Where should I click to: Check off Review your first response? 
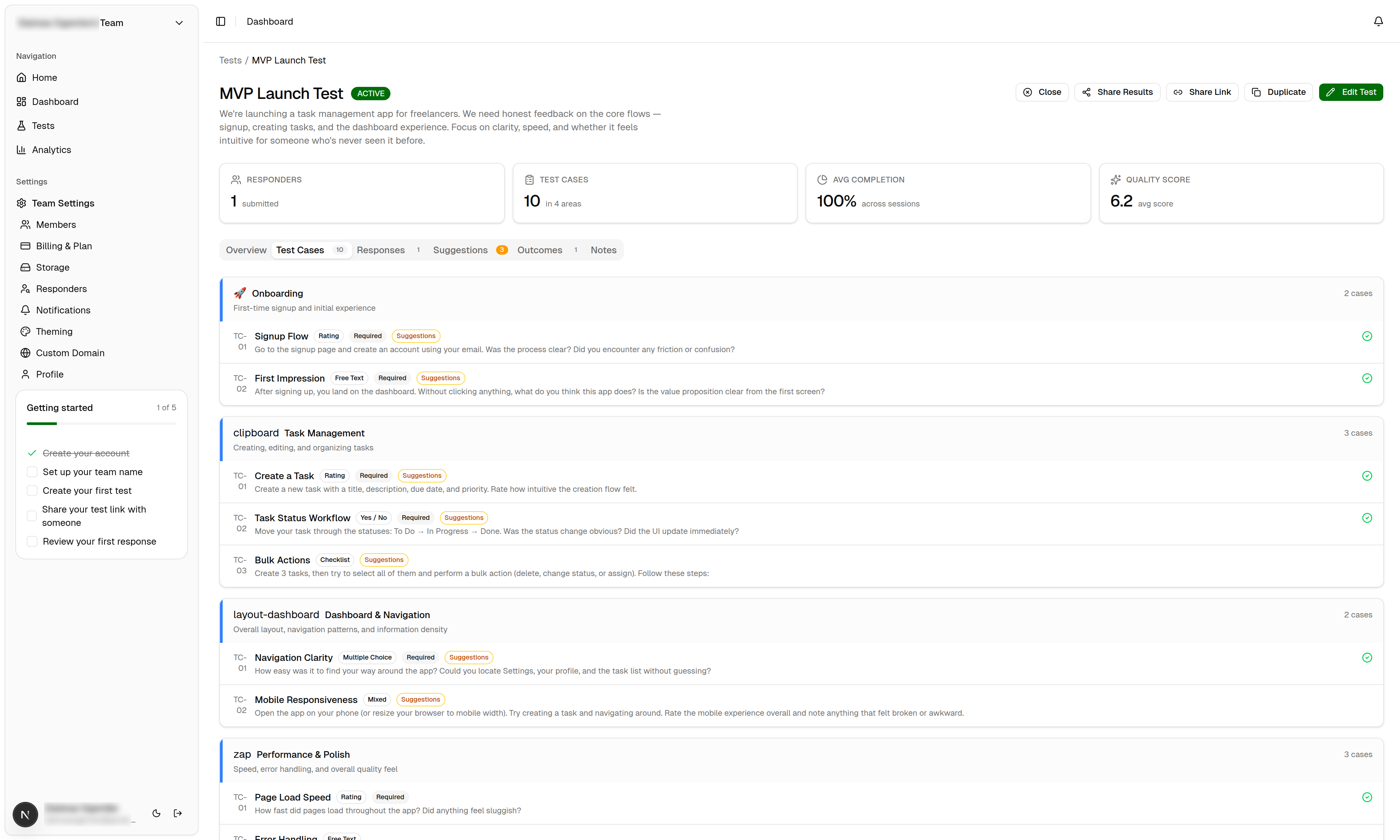click(32, 541)
